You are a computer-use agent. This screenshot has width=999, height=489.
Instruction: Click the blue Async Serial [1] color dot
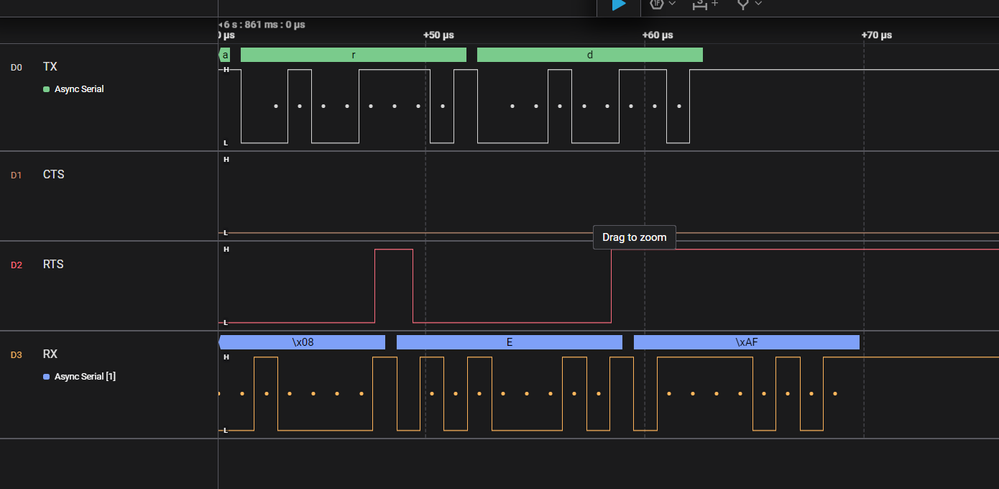(46, 377)
